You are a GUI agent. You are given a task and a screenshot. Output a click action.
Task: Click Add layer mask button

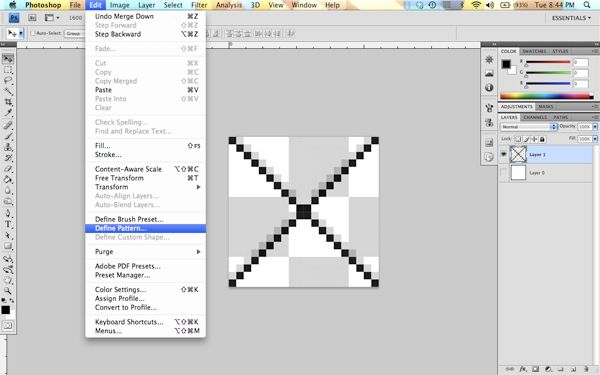coord(536,369)
